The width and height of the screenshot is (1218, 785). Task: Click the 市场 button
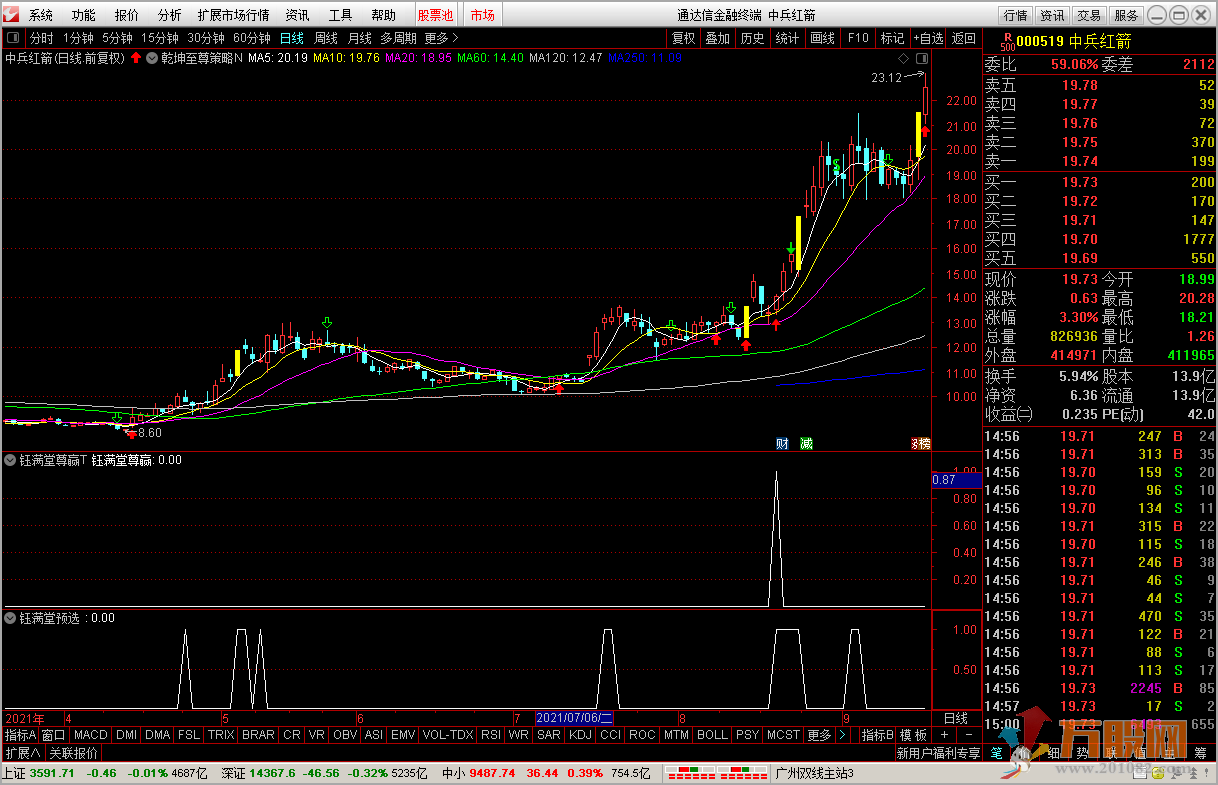pos(483,15)
